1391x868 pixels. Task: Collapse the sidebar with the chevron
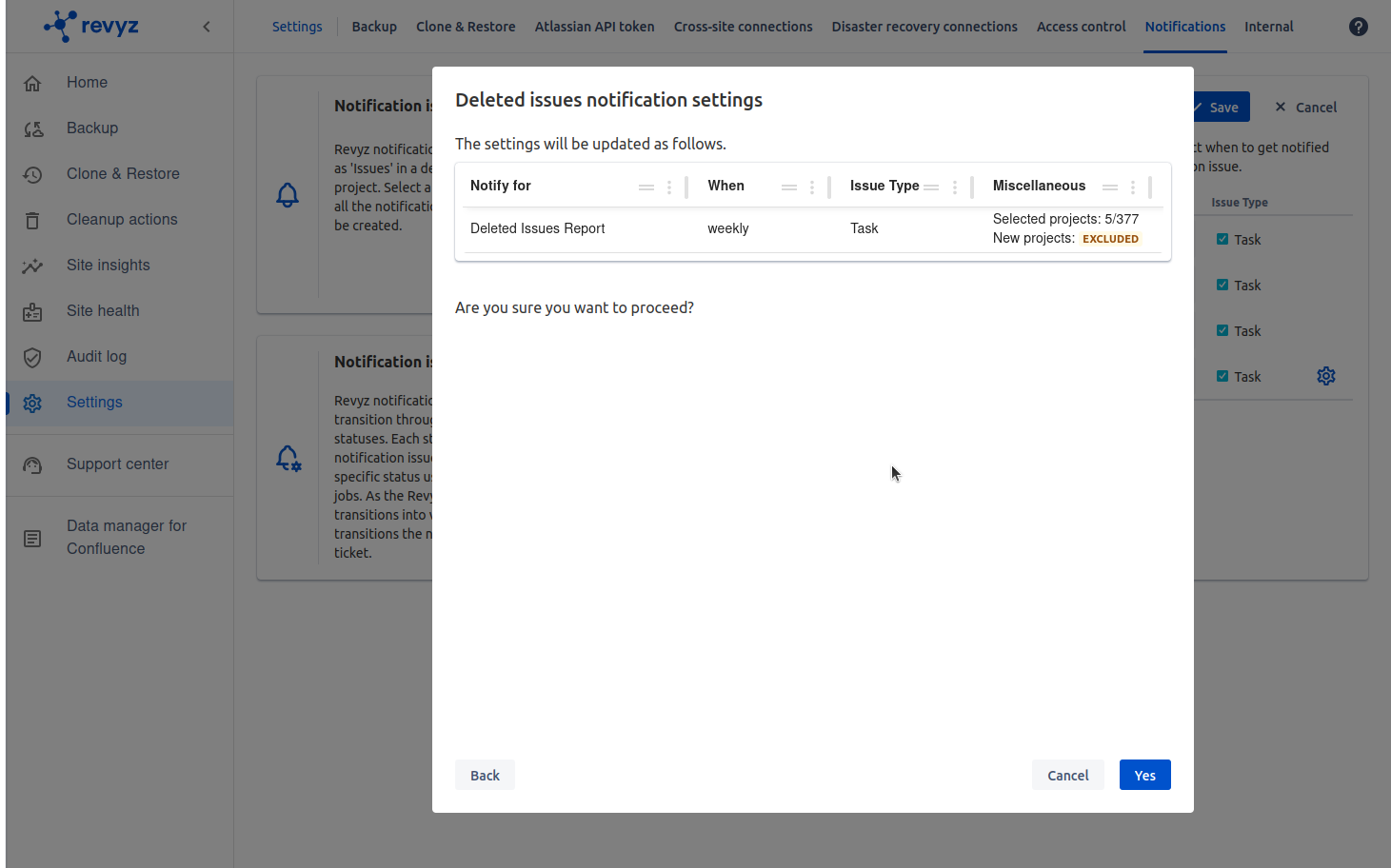[x=207, y=27]
